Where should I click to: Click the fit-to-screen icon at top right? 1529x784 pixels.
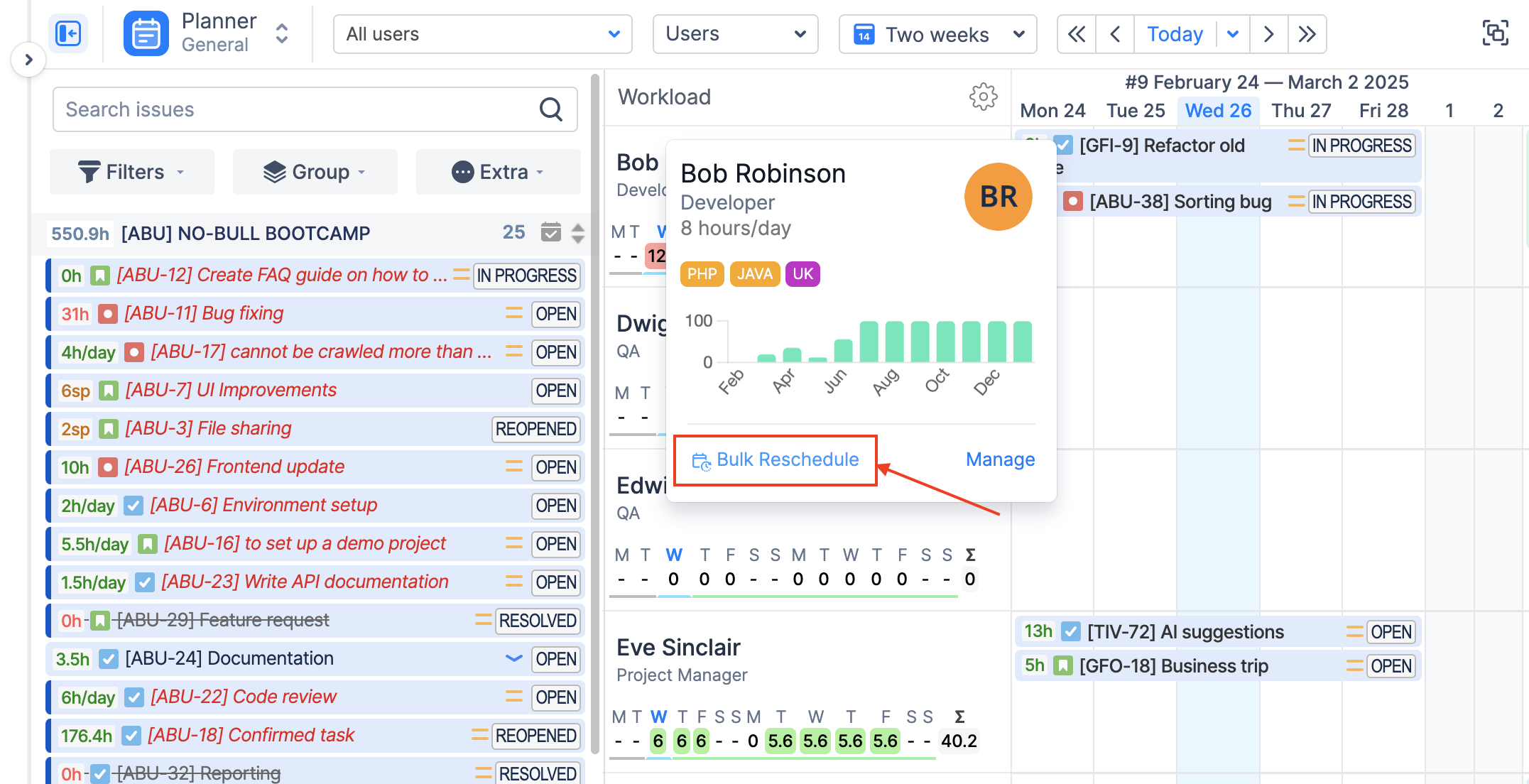point(1495,33)
